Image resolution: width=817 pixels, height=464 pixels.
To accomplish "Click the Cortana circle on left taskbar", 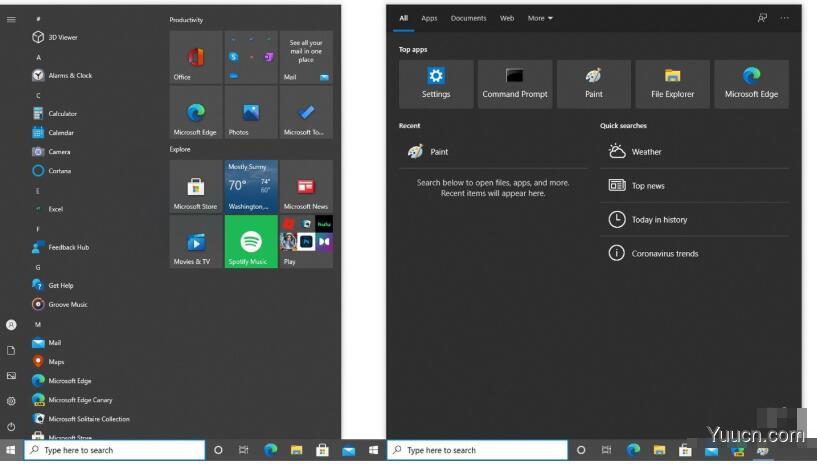I will click(218, 450).
